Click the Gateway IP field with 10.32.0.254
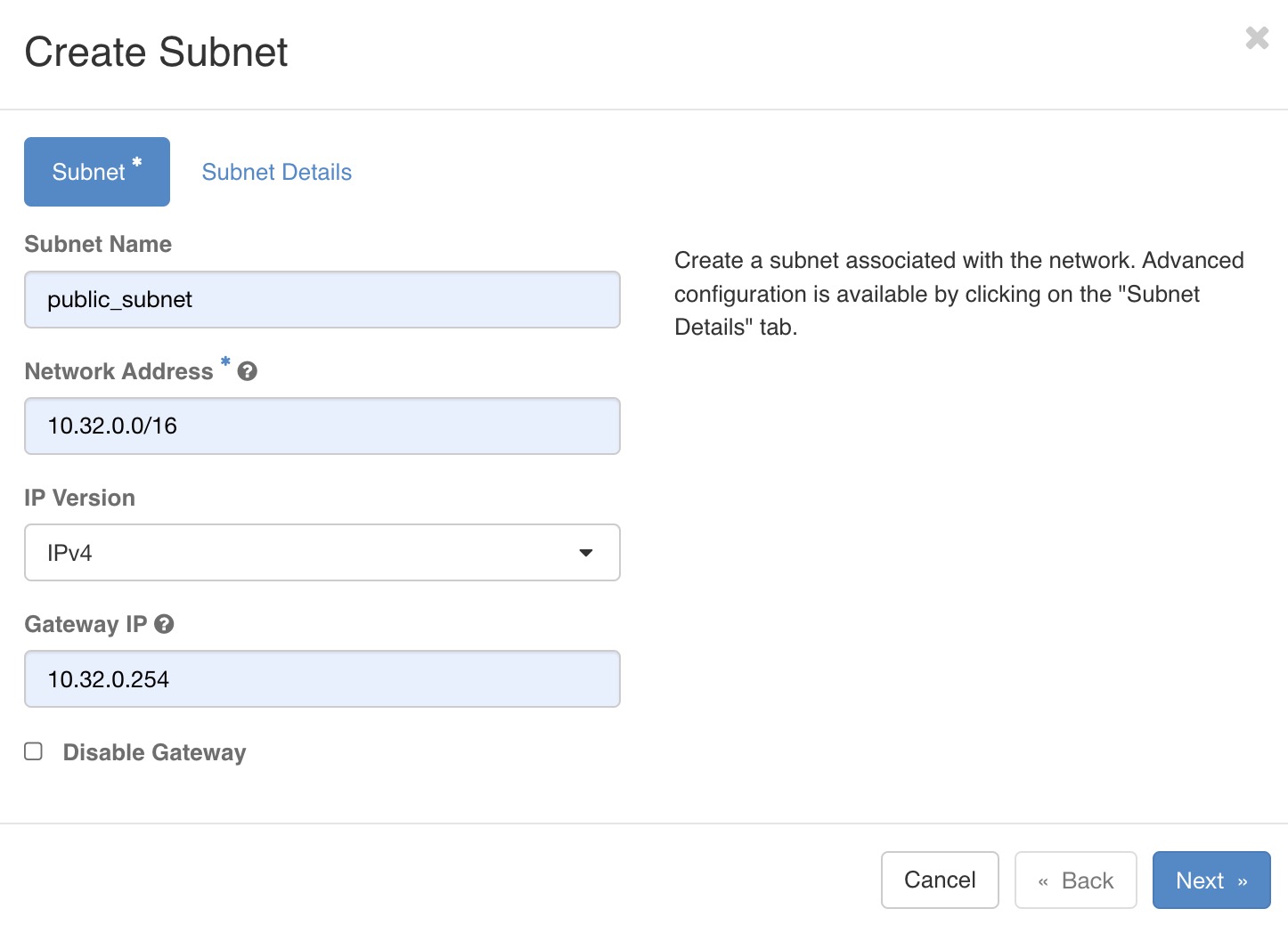The image size is (1288, 933). click(x=322, y=679)
